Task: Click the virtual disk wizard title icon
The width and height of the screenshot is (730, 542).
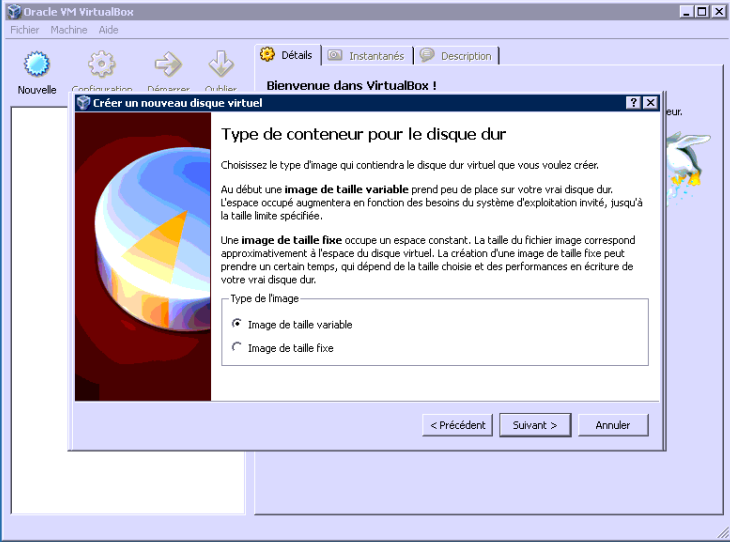Action: coord(82,103)
